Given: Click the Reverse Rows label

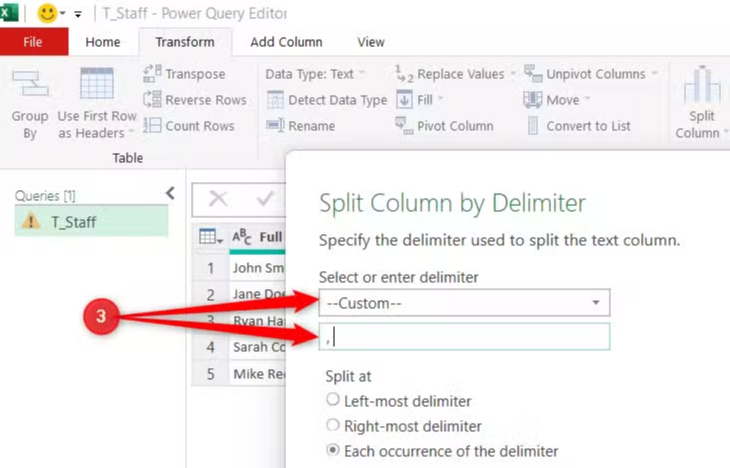Looking at the screenshot, I should point(206,100).
